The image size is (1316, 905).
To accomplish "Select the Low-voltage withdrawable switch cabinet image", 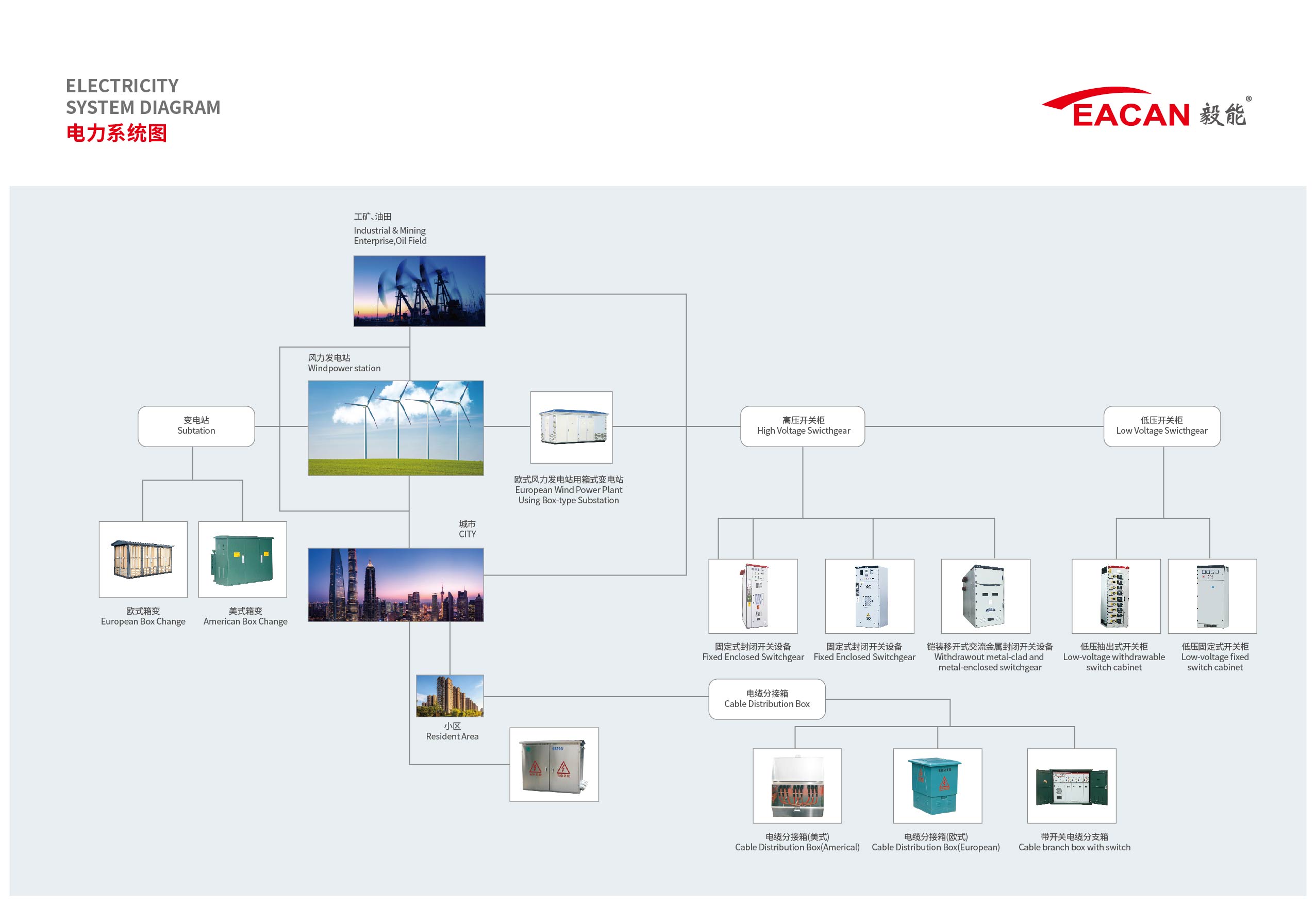I will [x=1117, y=597].
